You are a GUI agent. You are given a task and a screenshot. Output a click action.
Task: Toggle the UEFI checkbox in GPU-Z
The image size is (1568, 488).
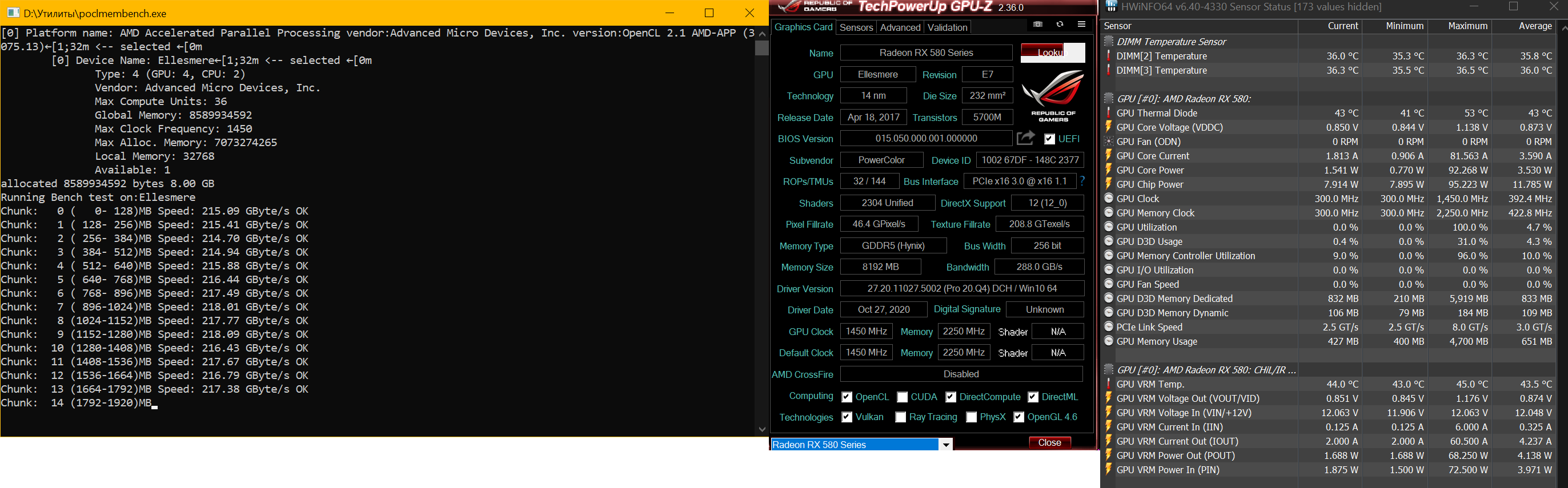[1049, 139]
